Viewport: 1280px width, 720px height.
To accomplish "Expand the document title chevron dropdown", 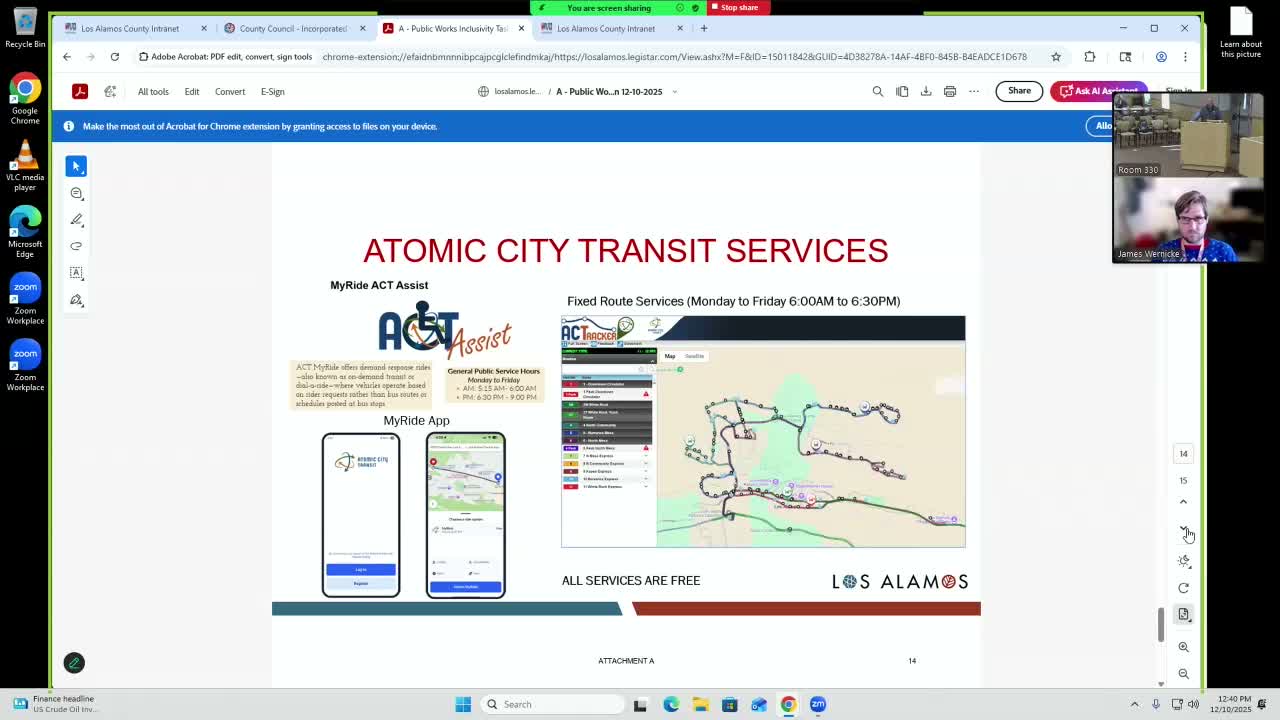I will click(675, 91).
